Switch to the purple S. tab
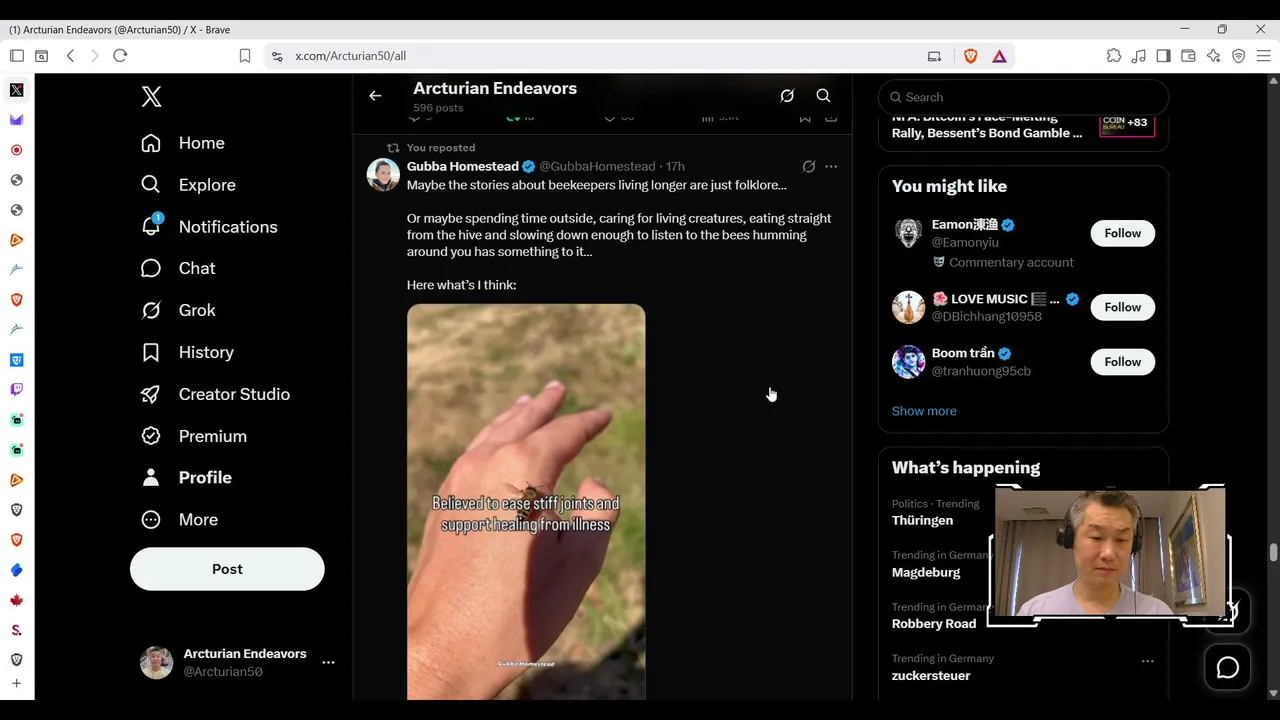Image resolution: width=1280 pixels, height=720 pixels. click(17, 630)
